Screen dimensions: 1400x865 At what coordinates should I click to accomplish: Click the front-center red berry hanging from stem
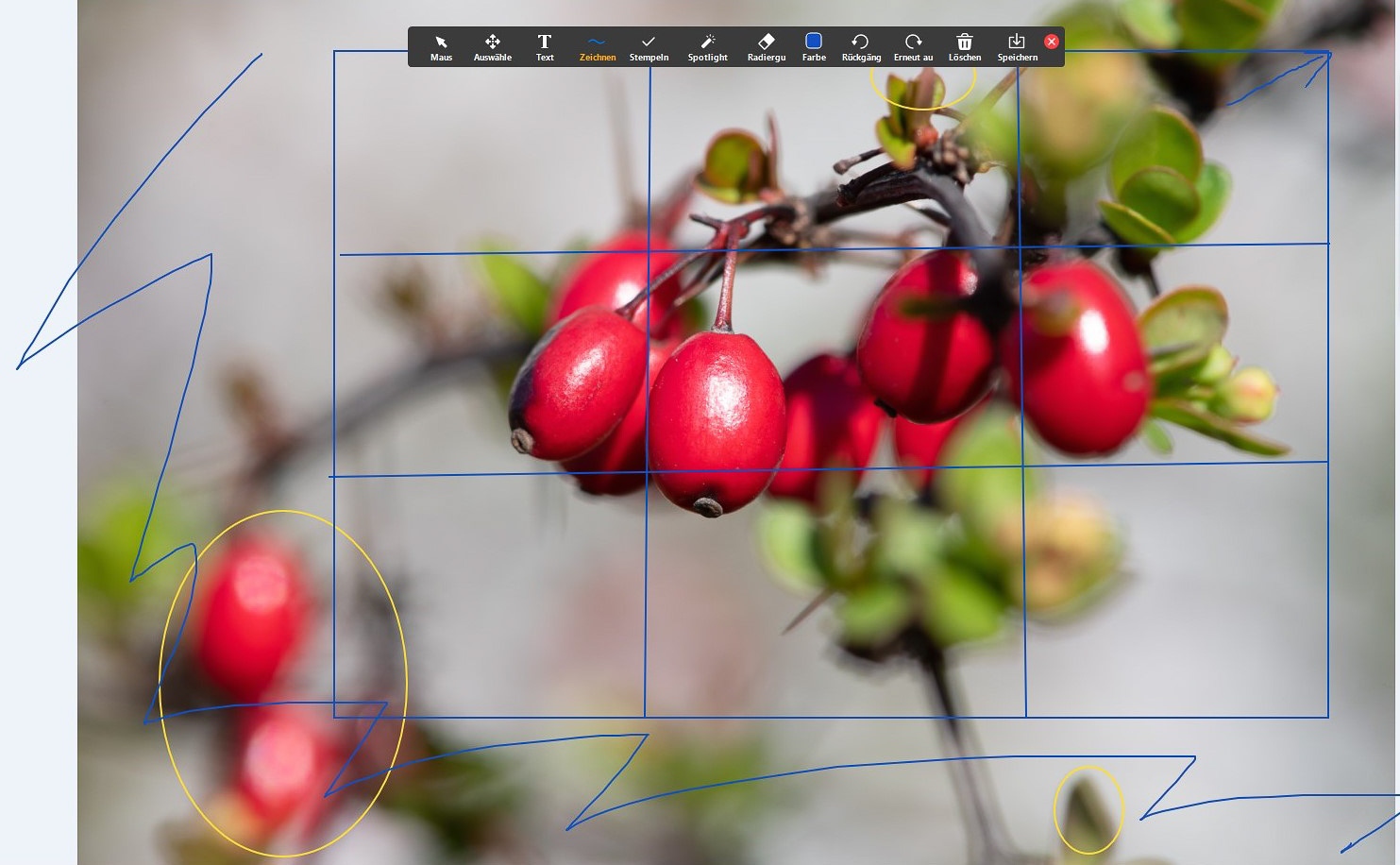point(717,416)
